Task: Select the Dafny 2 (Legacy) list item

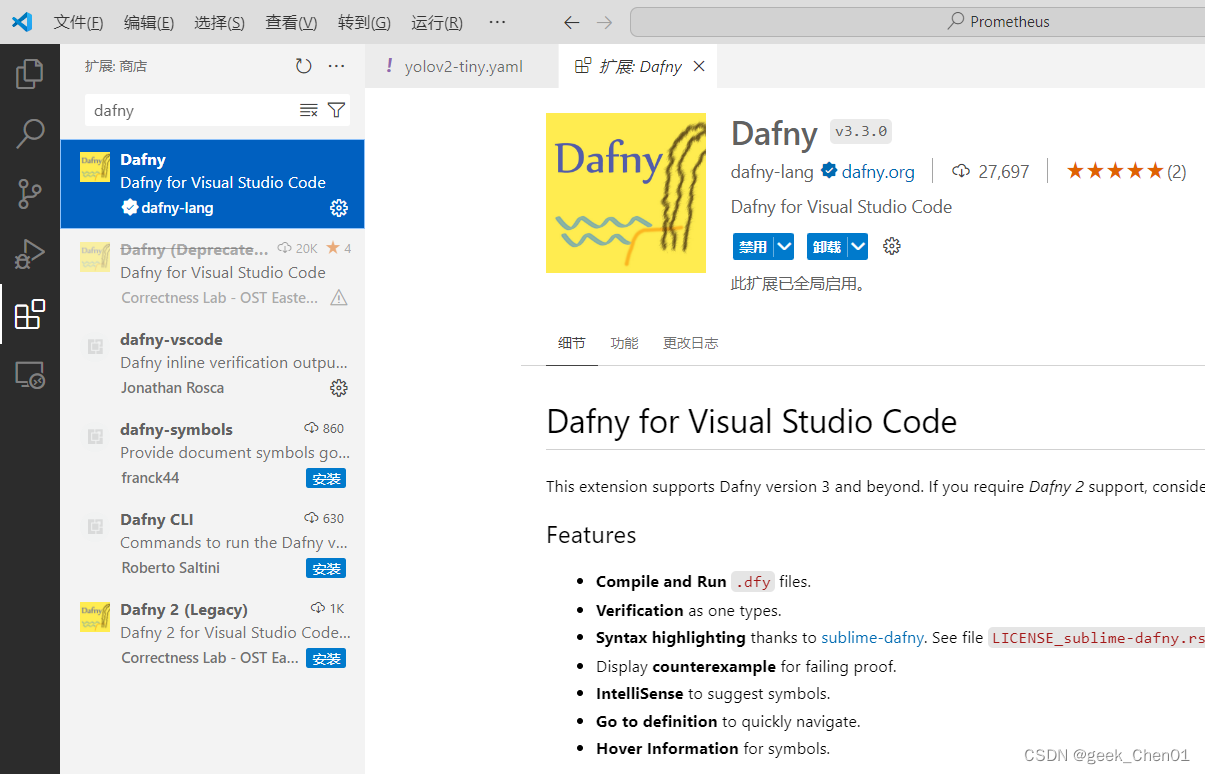Action: click(212, 634)
